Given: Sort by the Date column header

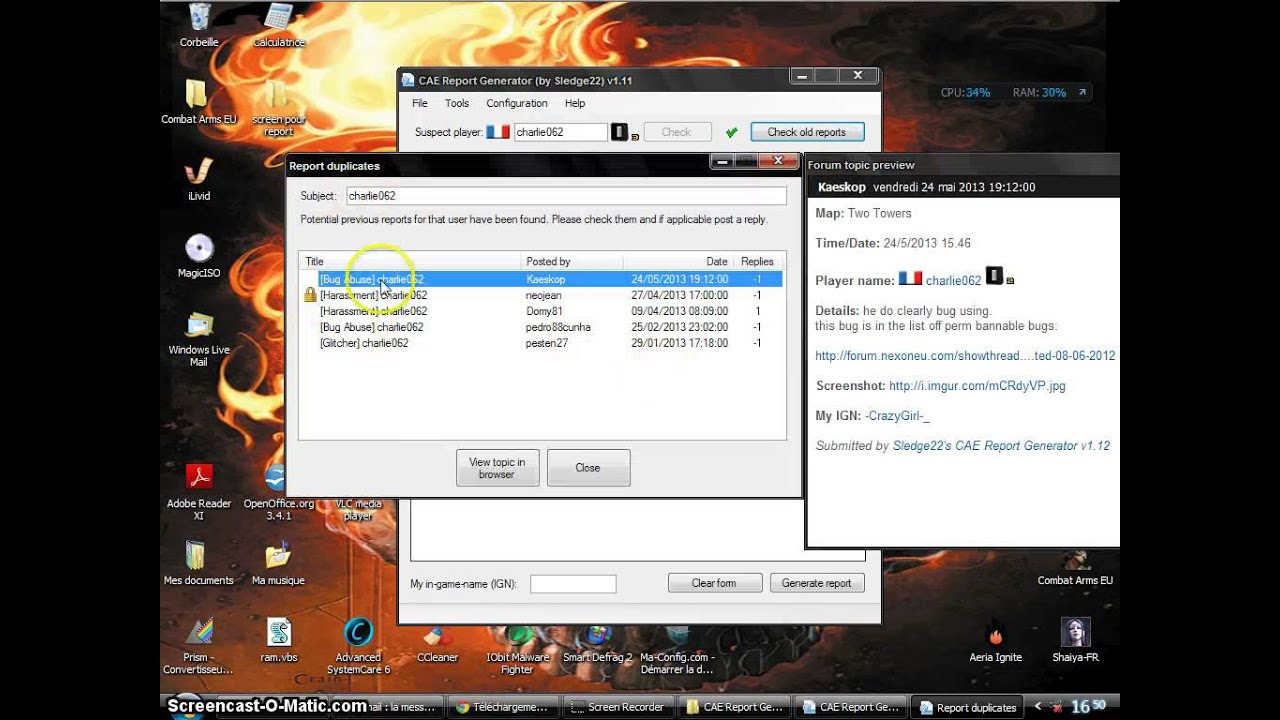Looking at the screenshot, I should [x=678, y=261].
